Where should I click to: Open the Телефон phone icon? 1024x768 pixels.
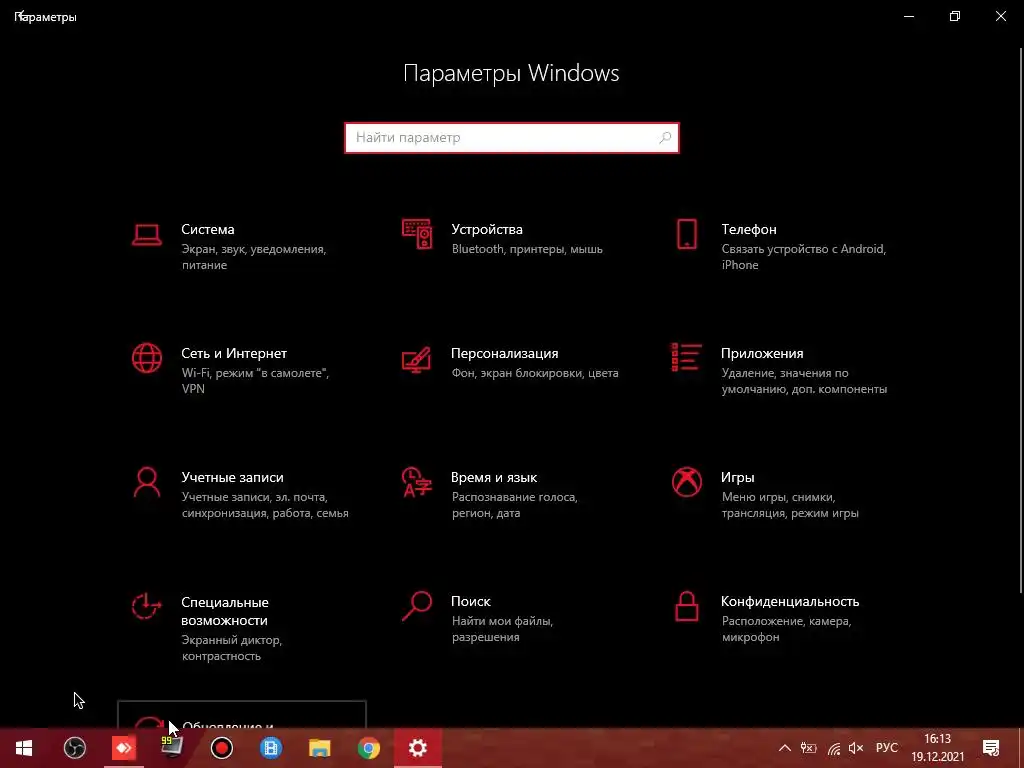686,234
